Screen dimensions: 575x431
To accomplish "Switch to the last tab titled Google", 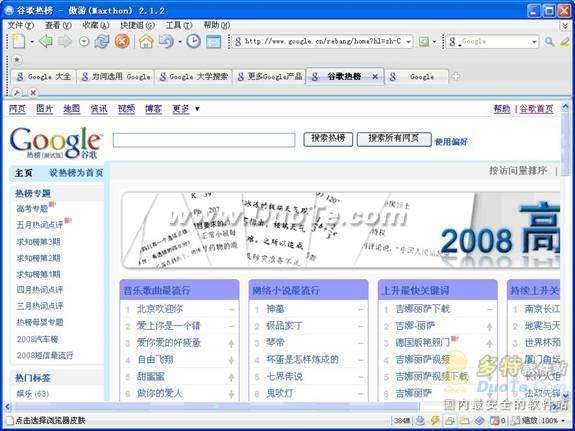I will (417, 77).
